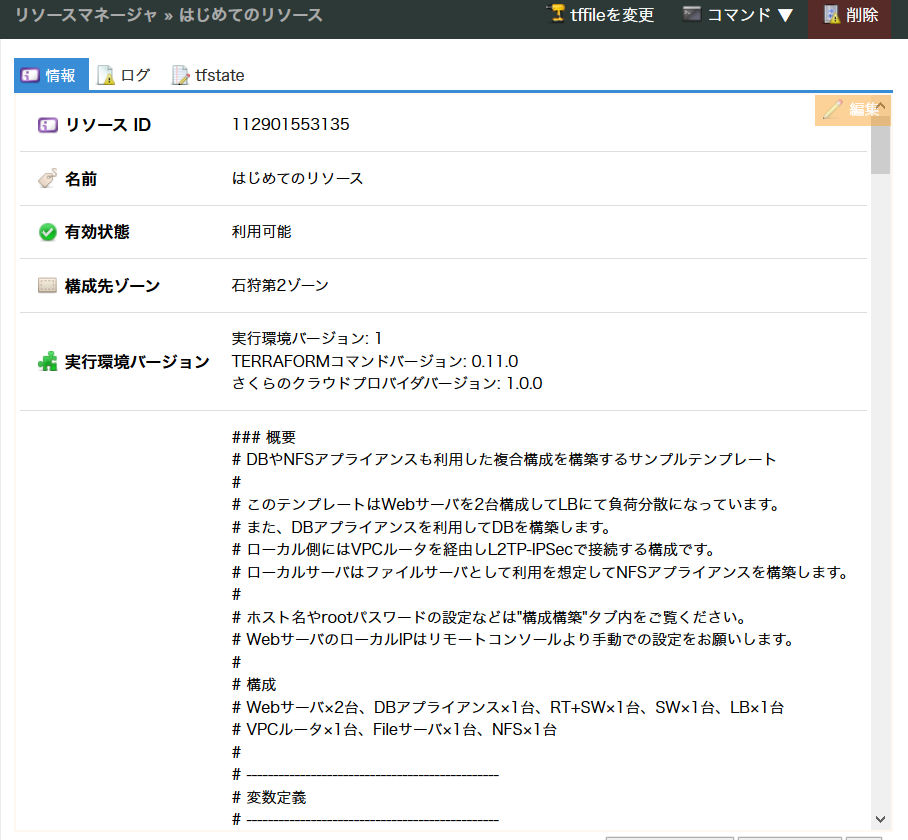
Task: Click the keyboard icon next to 構成先ゾーン
Action: click(46, 286)
